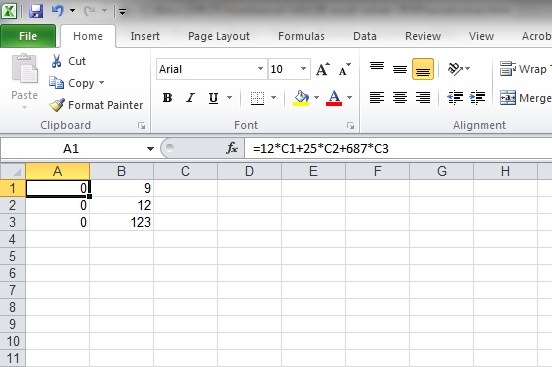Expand the Underline style arrow
552x367 pixels.
[230, 98]
